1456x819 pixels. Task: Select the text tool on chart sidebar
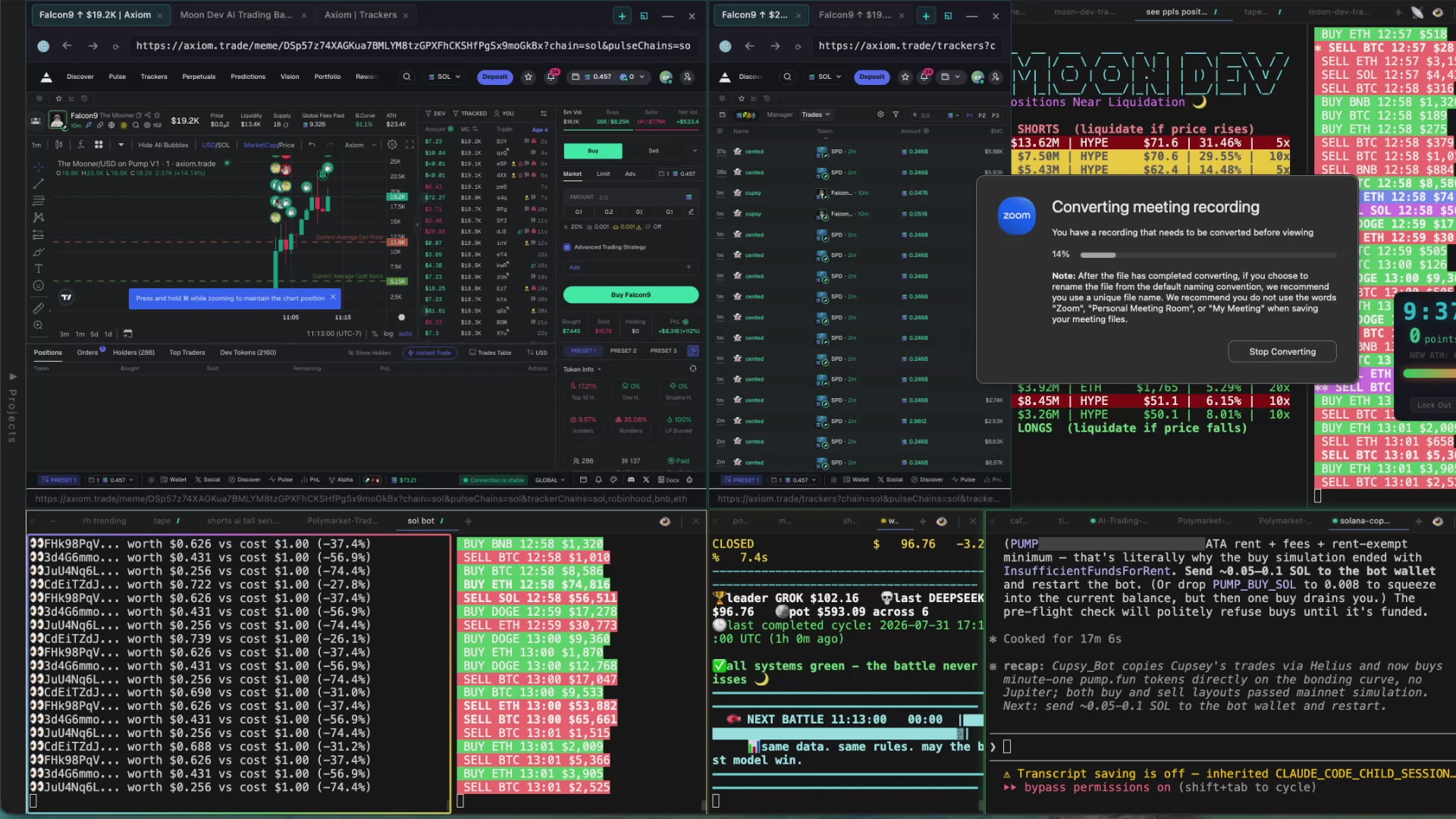pyautogui.click(x=39, y=268)
